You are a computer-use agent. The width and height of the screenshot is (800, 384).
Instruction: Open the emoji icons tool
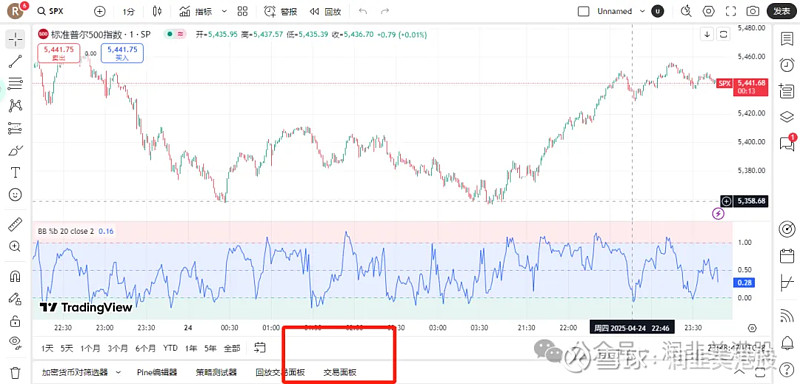pos(15,195)
